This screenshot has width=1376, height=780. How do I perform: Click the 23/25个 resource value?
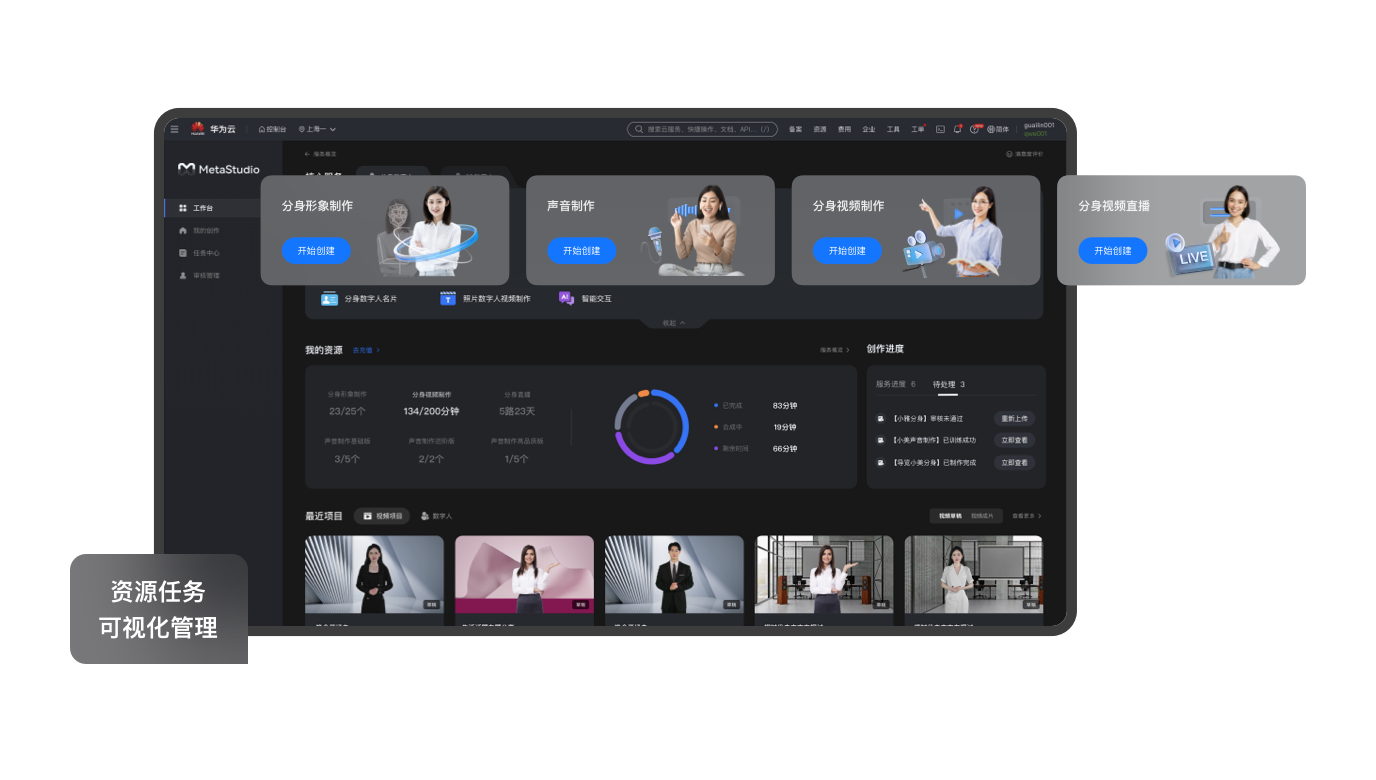coord(347,411)
